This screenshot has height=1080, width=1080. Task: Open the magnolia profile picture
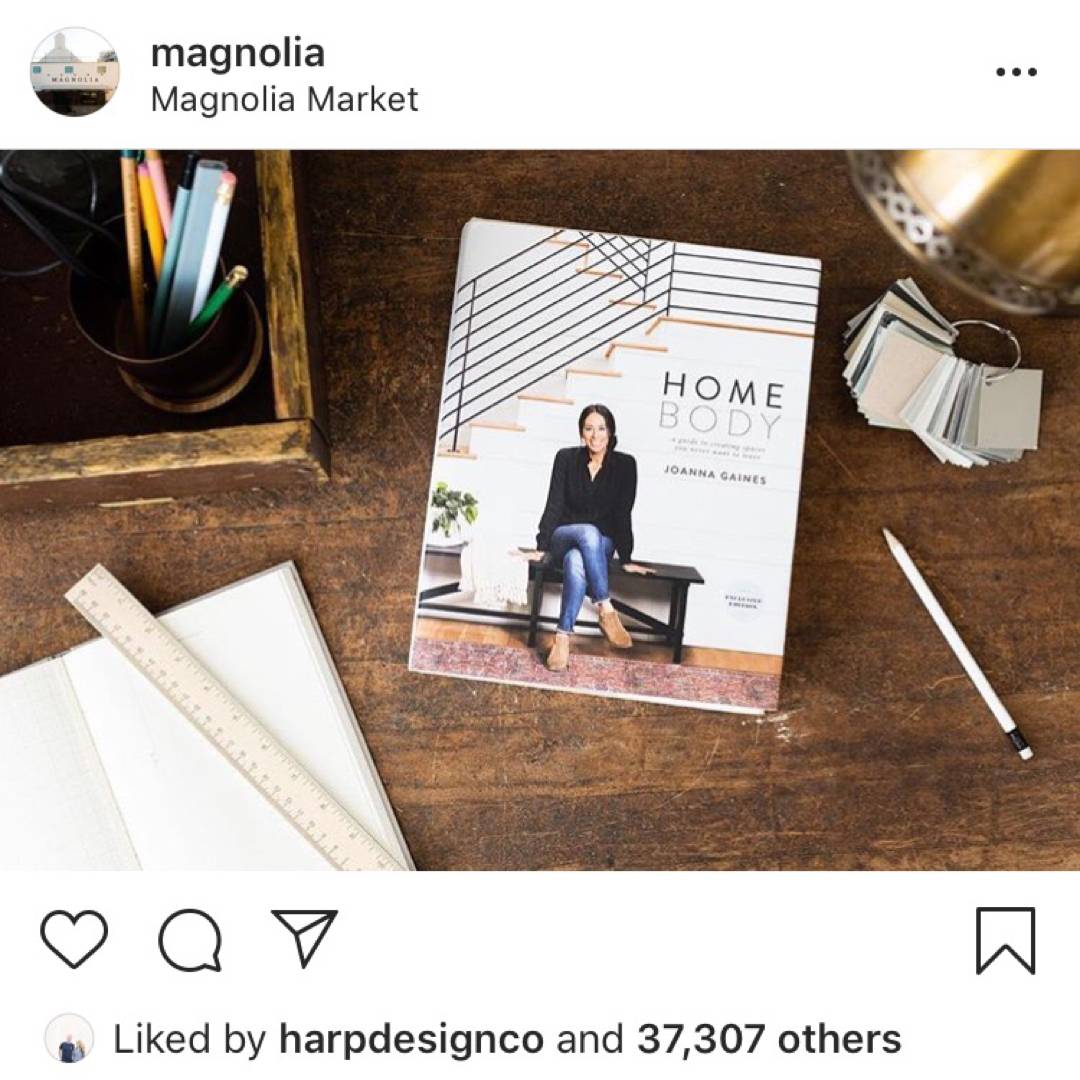tap(75, 72)
